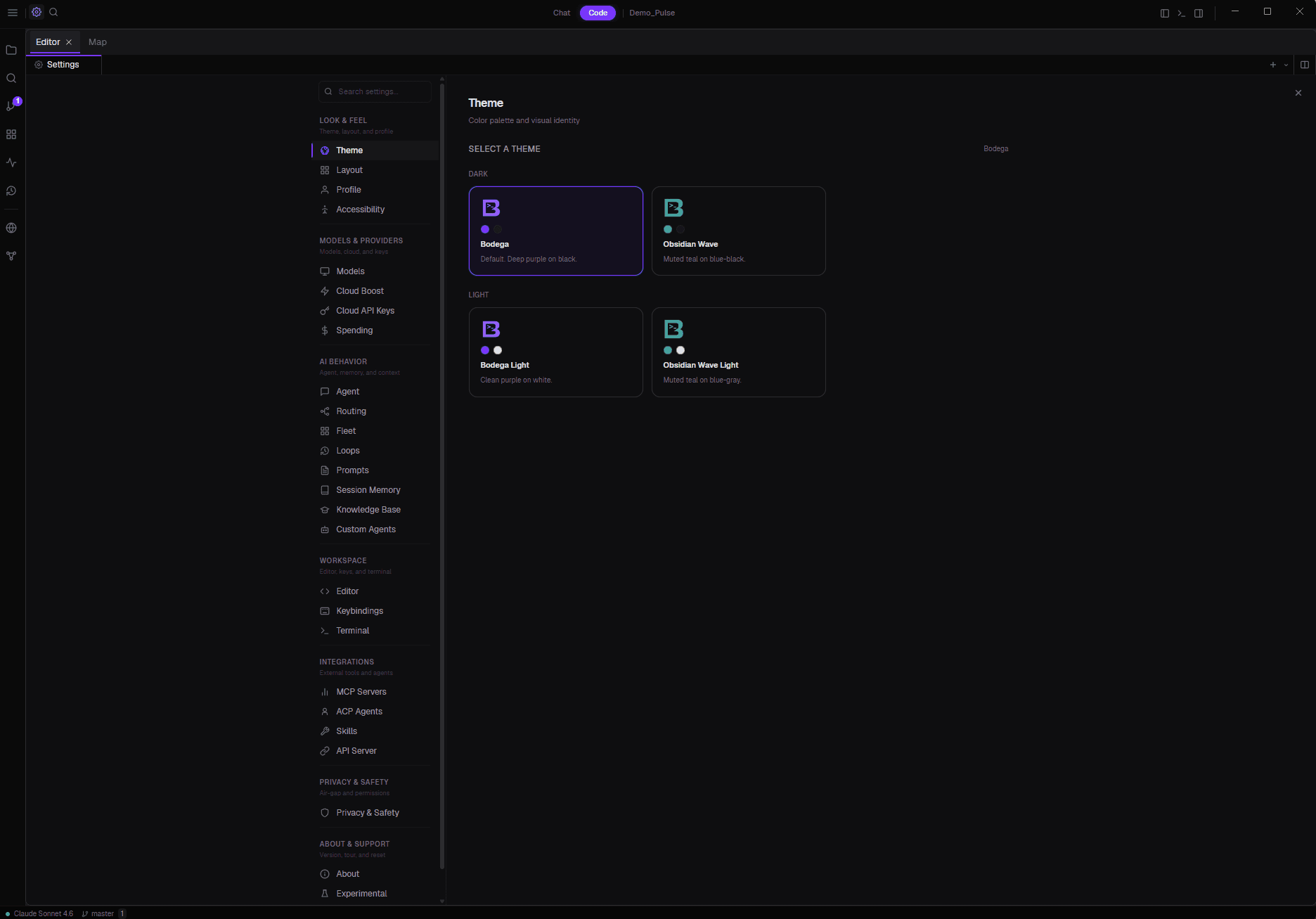The height and width of the screenshot is (919, 1316).
Task: Open Models settings
Action: pyautogui.click(x=375, y=271)
